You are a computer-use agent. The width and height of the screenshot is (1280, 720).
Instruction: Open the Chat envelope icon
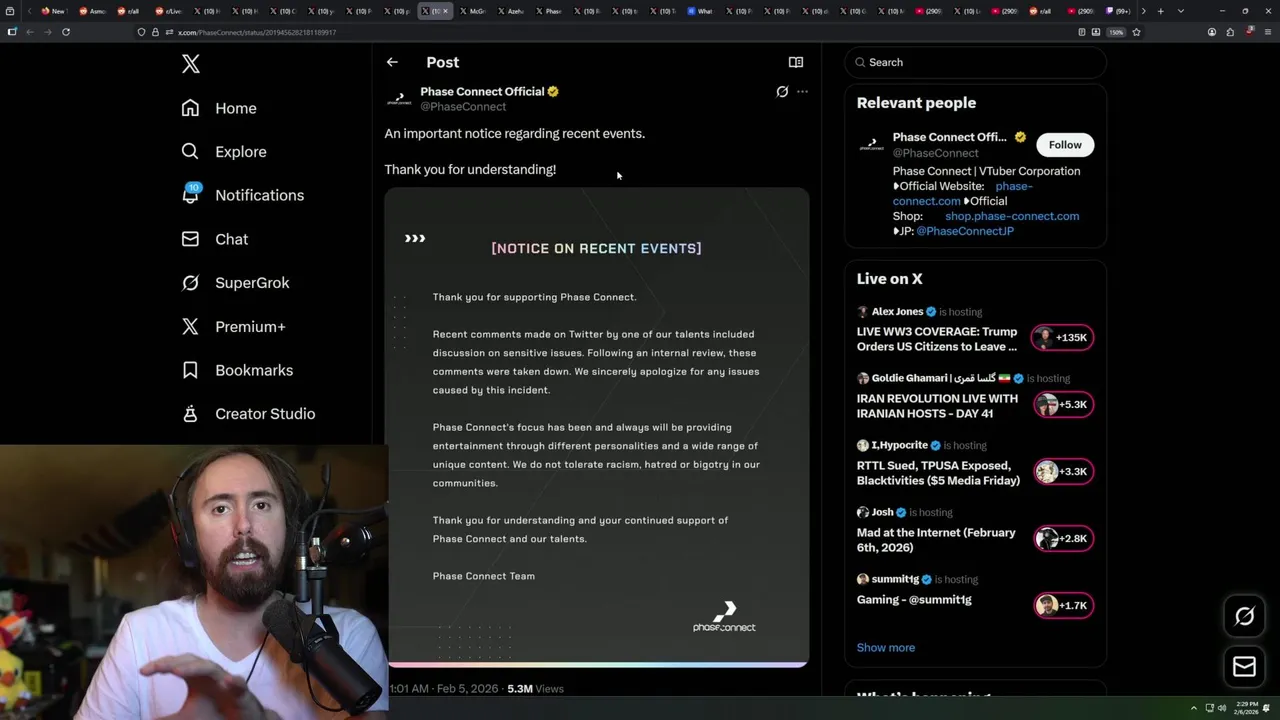190,239
